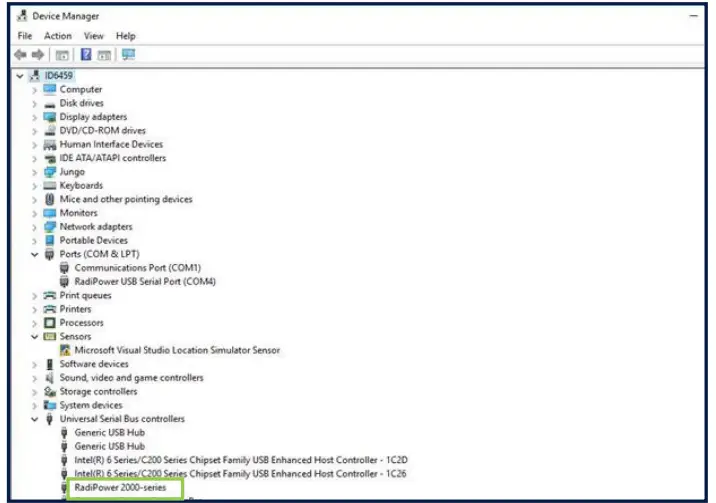Expand the Computer category arrow

coord(34,90)
